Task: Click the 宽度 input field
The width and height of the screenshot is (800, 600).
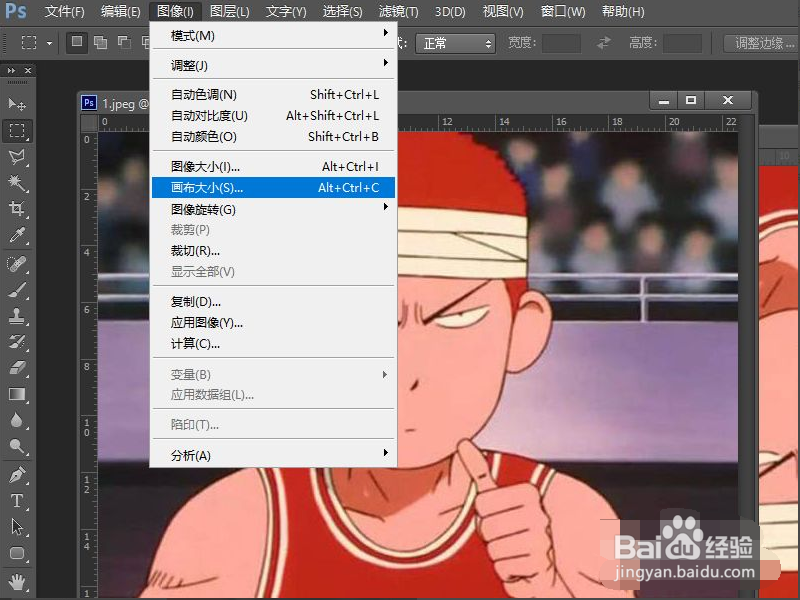Action: pos(561,43)
